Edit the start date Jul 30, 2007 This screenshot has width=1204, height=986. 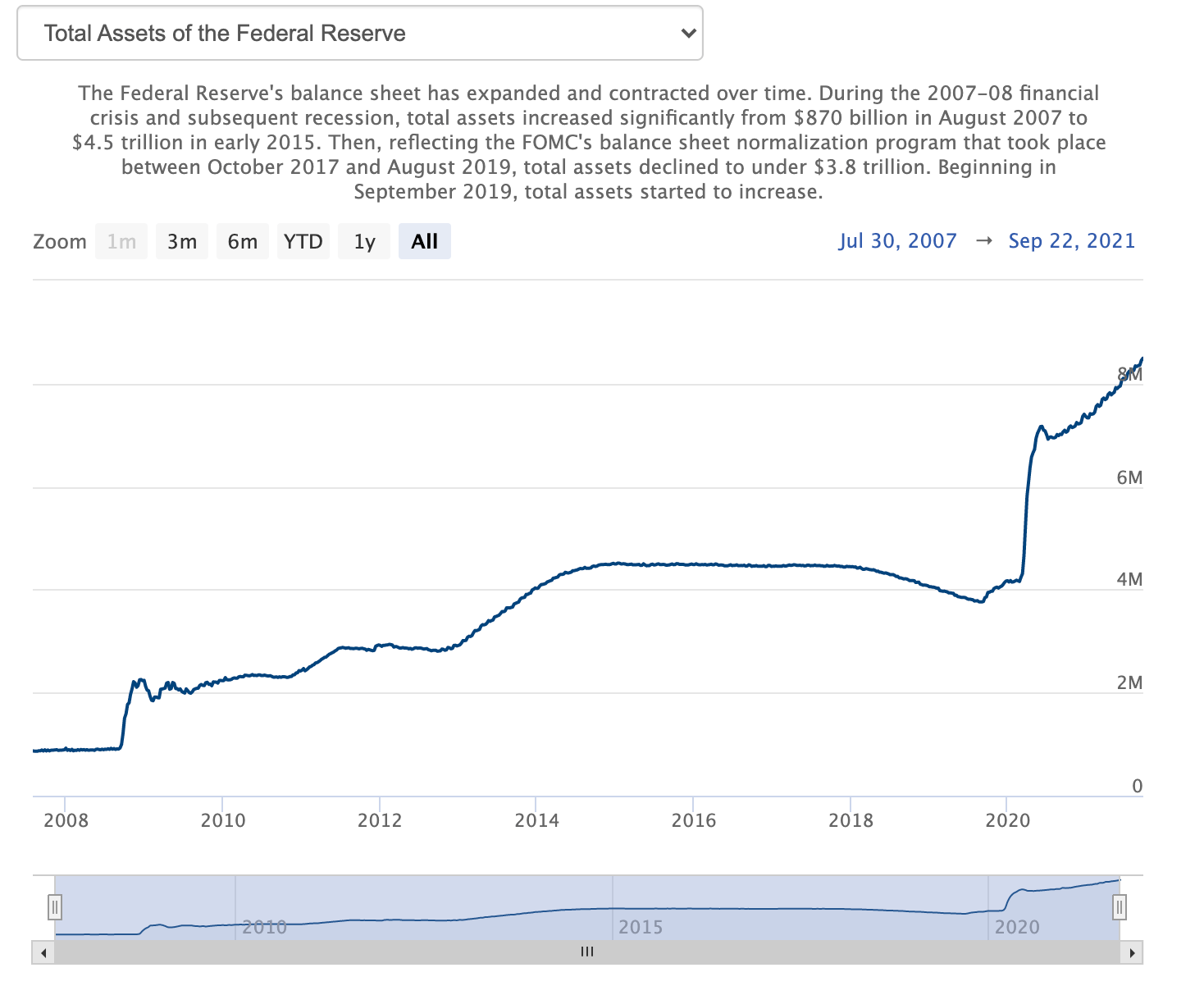(897, 240)
